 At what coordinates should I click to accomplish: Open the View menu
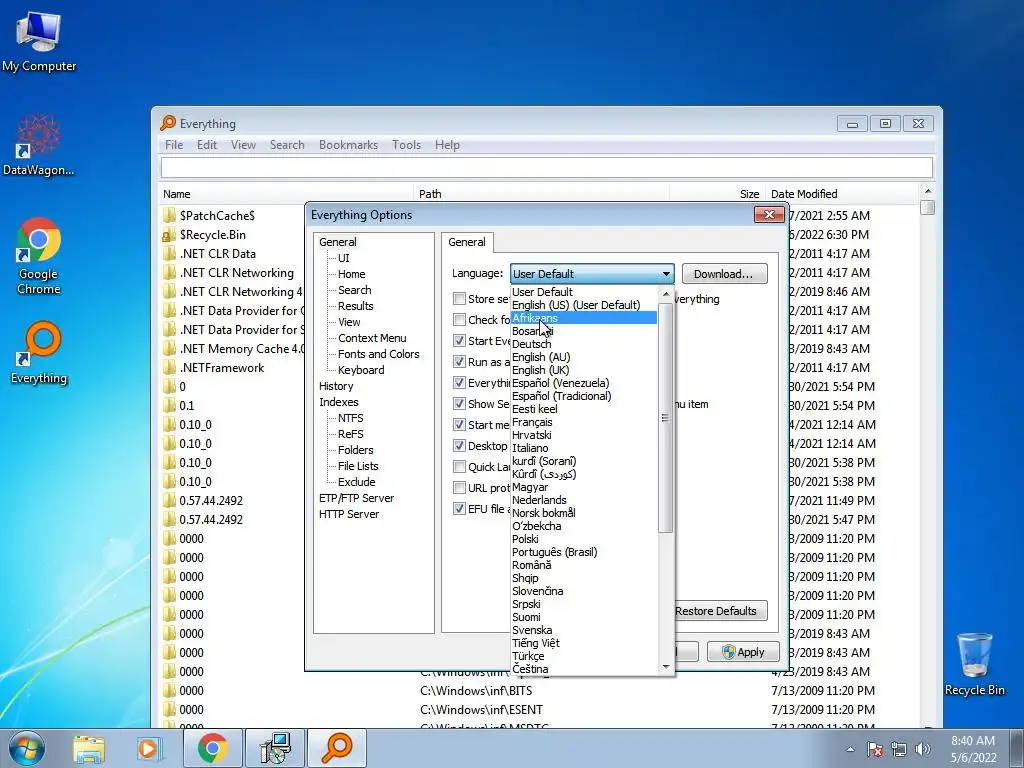[x=243, y=145]
